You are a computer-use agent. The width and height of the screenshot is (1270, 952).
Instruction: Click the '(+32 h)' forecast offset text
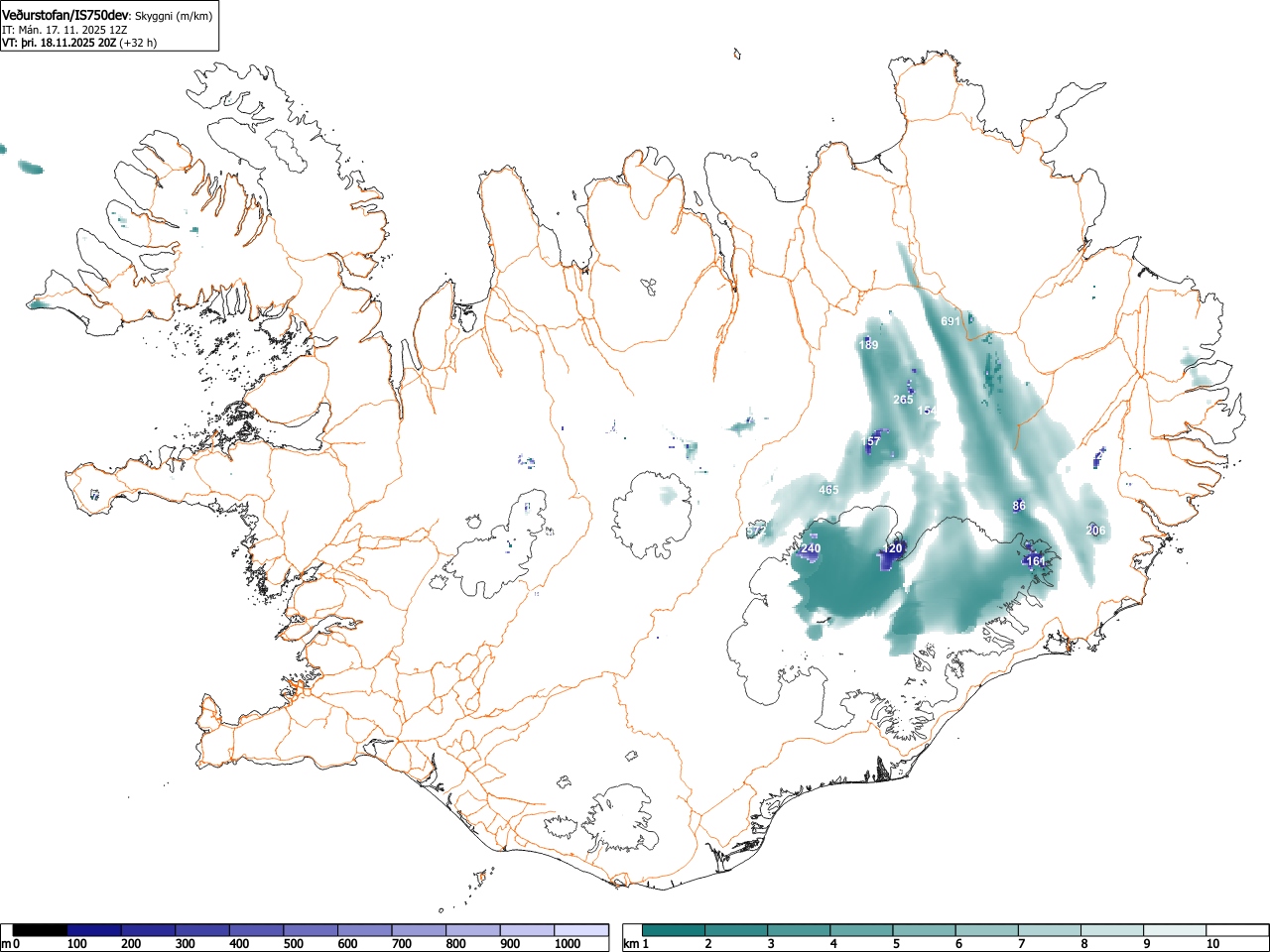(x=138, y=43)
